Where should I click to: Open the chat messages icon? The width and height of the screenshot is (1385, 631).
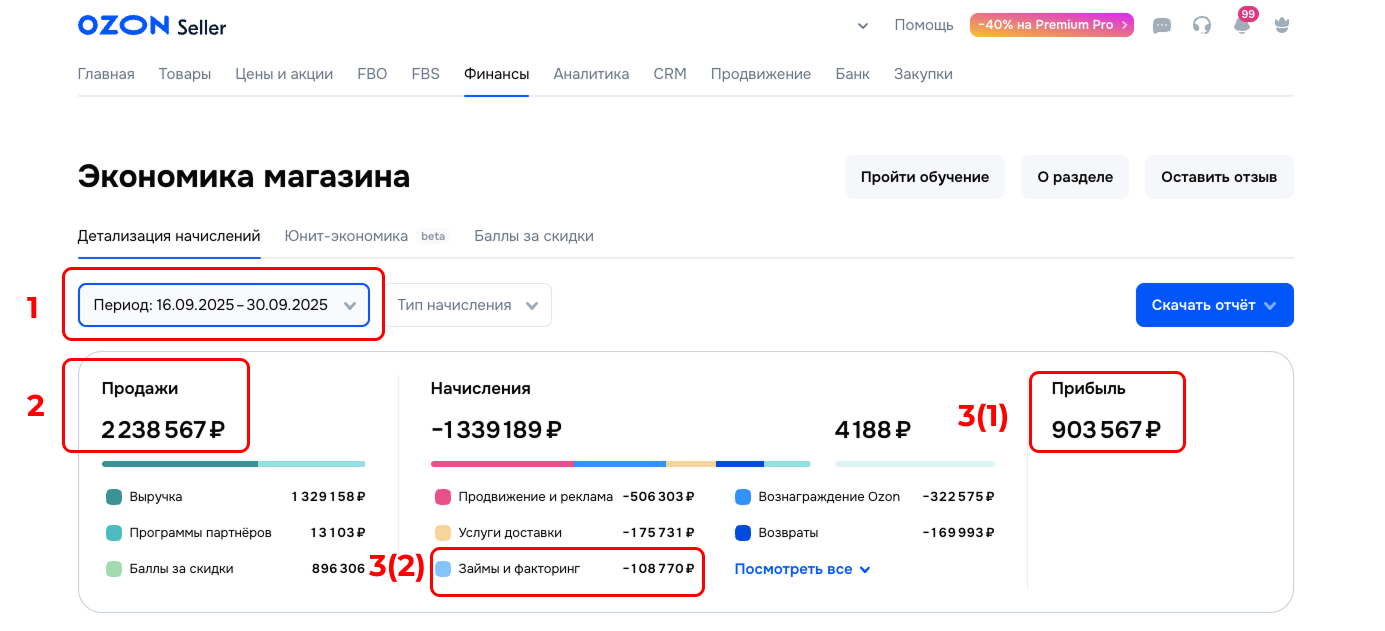1162,26
